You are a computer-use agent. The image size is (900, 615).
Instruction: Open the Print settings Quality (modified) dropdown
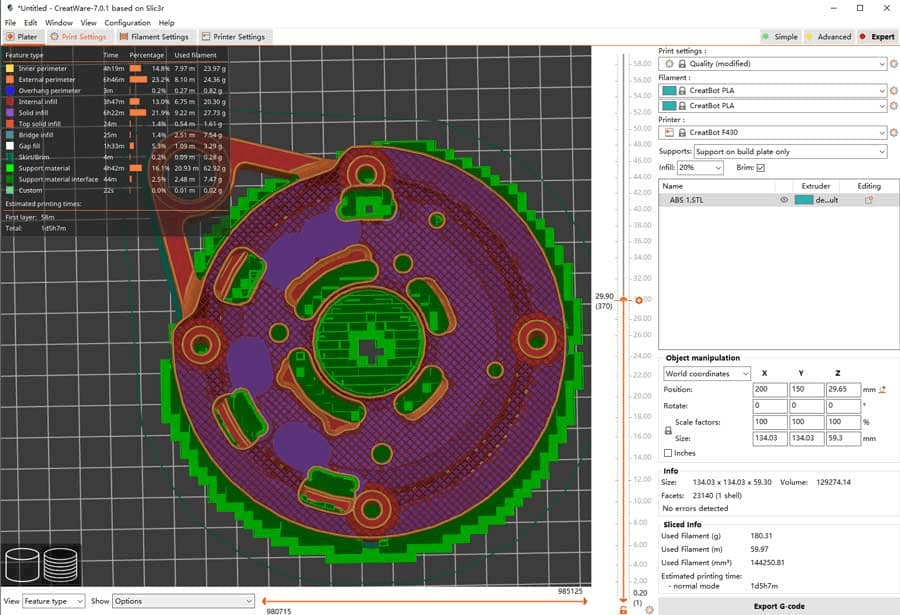pos(773,64)
